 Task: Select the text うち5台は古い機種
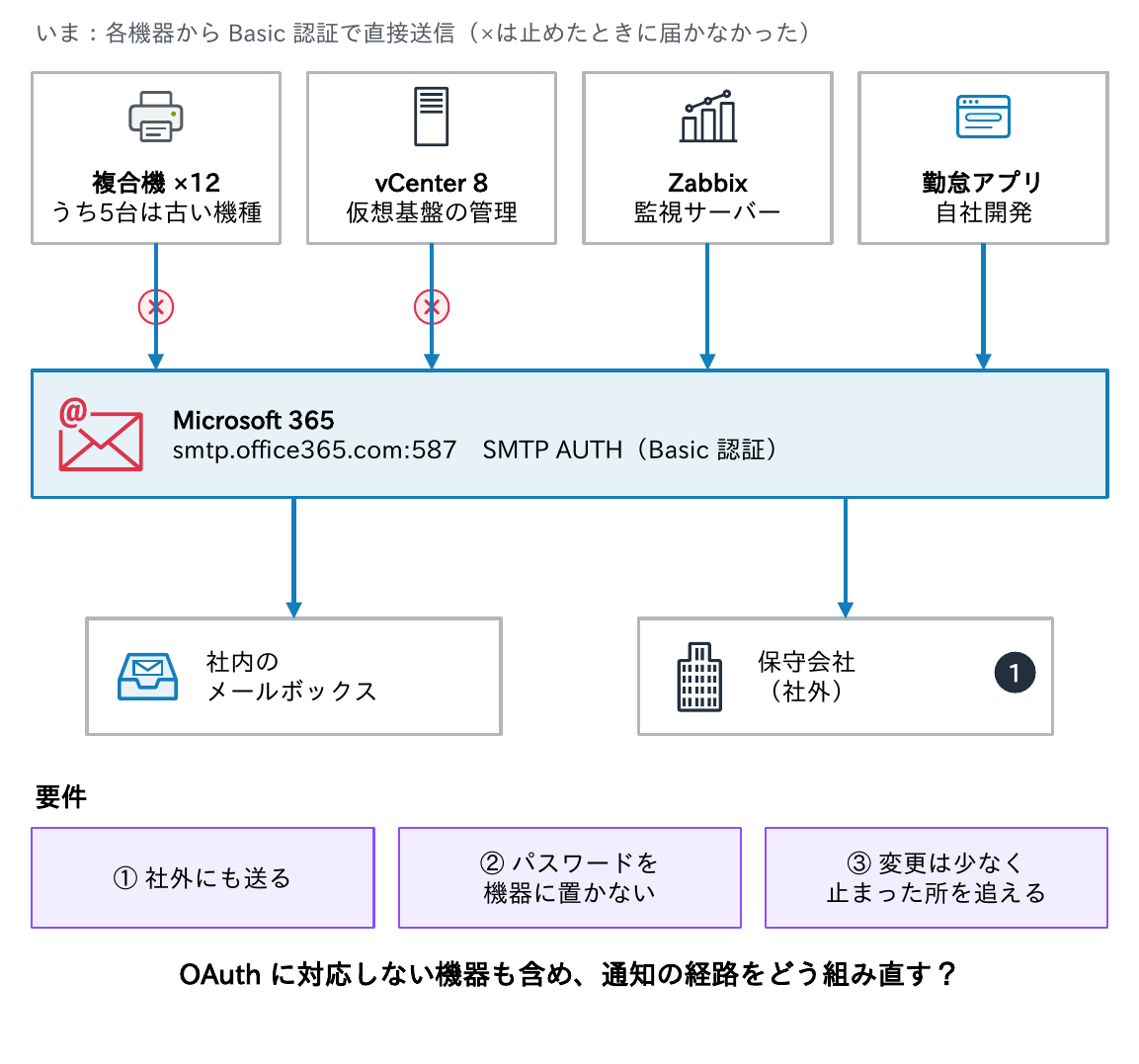click(155, 212)
